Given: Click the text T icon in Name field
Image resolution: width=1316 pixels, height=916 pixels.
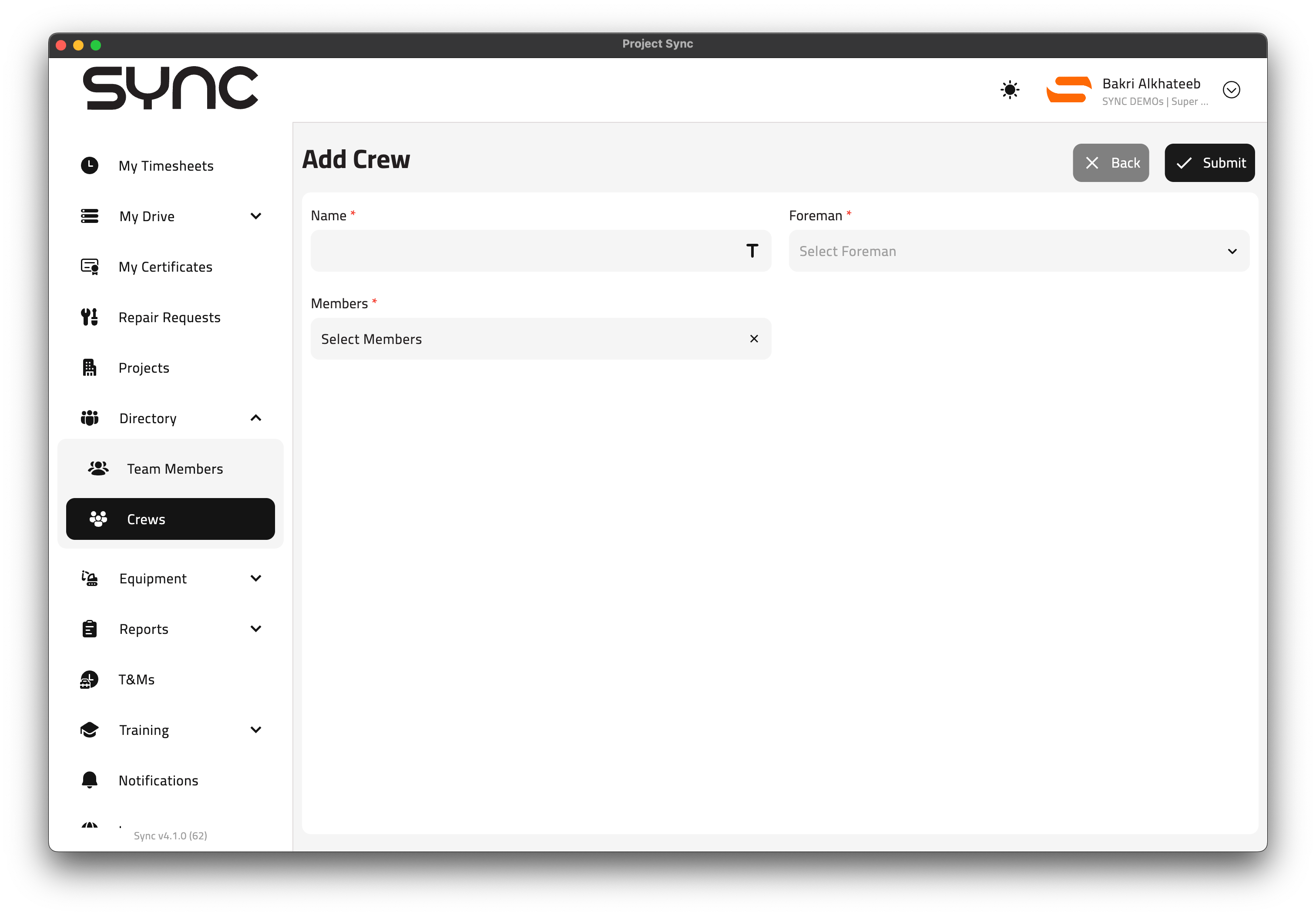Looking at the screenshot, I should [x=752, y=251].
